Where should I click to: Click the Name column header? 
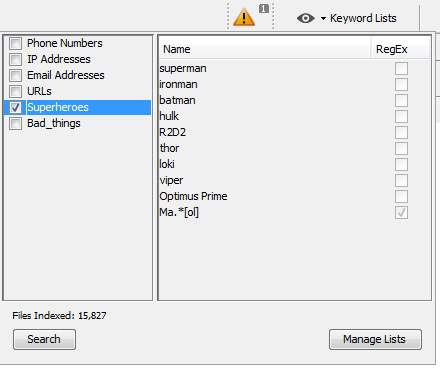pos(265,49)
